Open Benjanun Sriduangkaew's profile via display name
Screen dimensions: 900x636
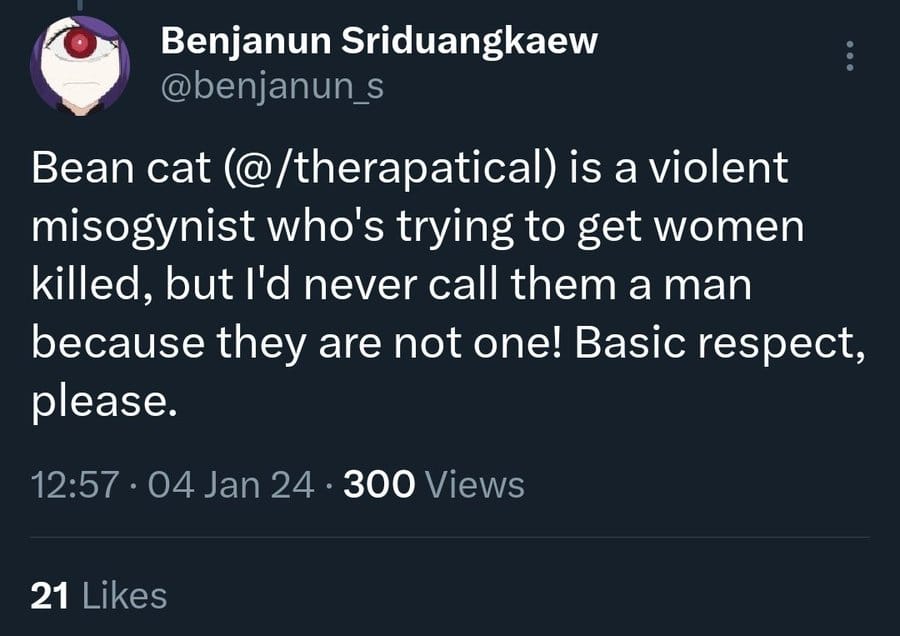(x=379, y=41)
